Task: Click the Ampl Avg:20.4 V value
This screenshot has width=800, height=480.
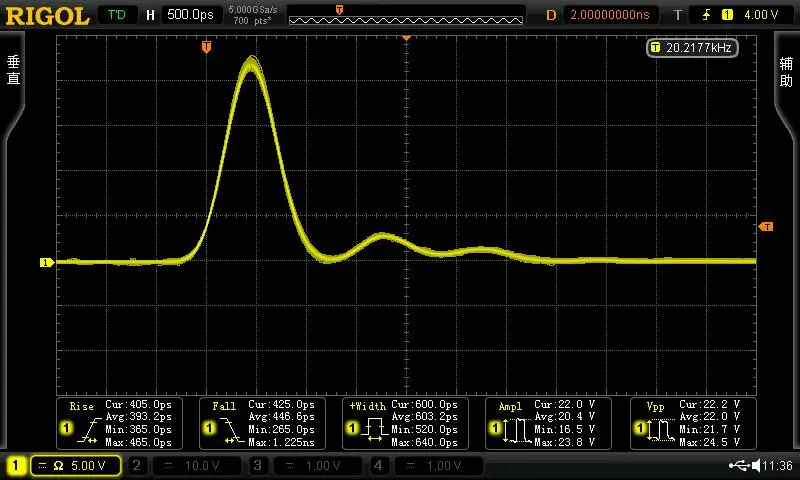Action: click(565, 417)
